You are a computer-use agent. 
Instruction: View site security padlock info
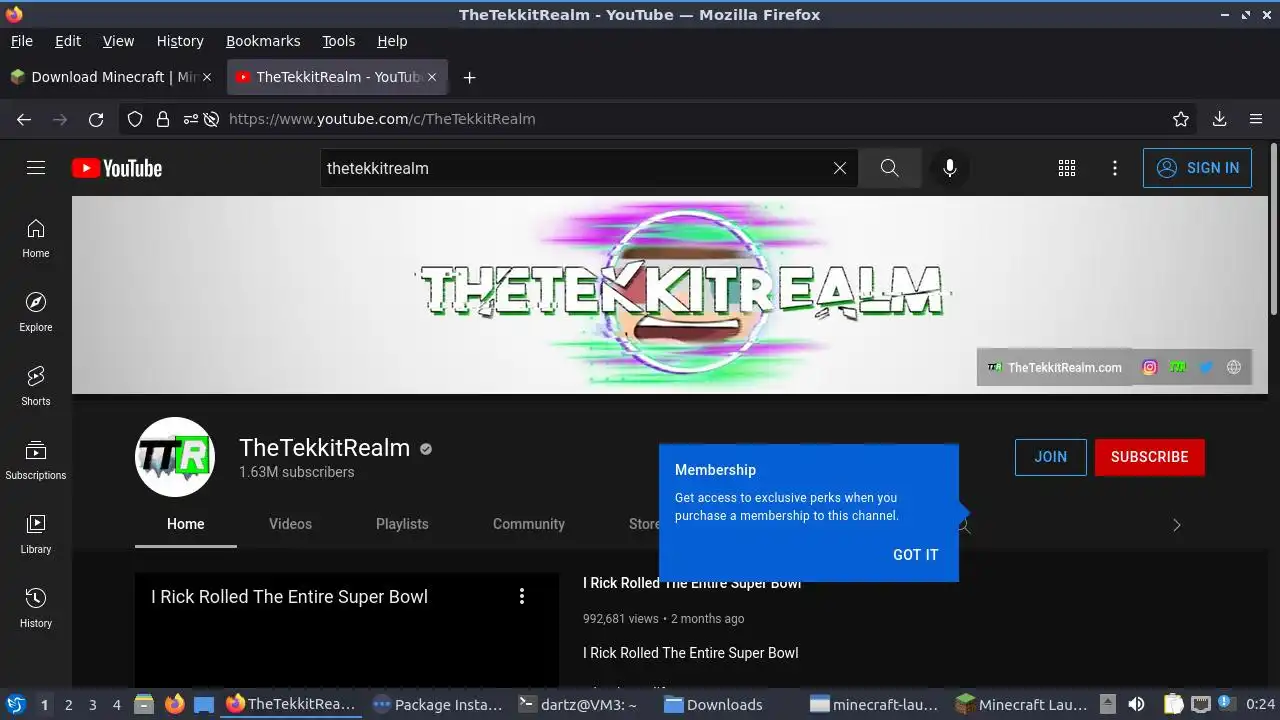pos(163,119)
